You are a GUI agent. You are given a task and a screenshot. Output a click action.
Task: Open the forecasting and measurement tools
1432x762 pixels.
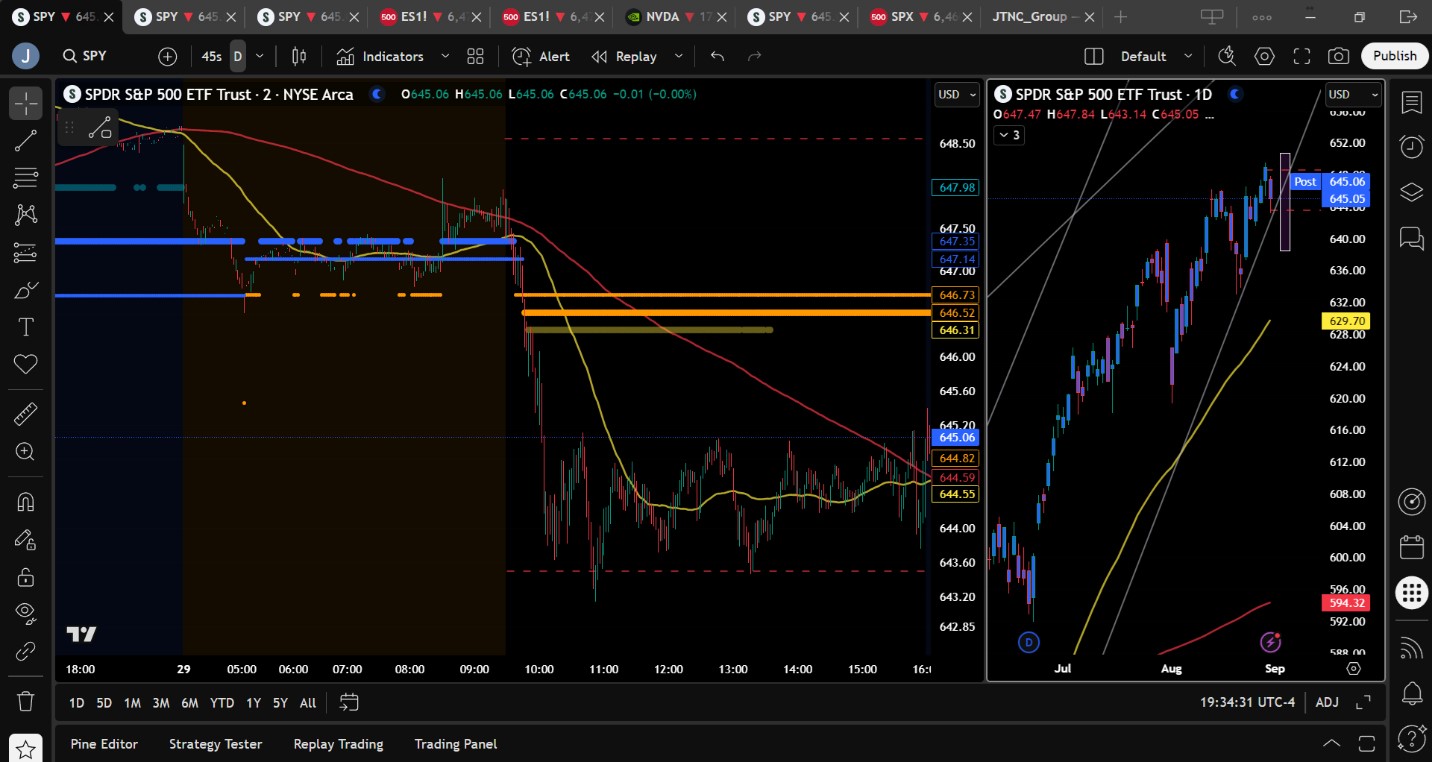(26, 253)
